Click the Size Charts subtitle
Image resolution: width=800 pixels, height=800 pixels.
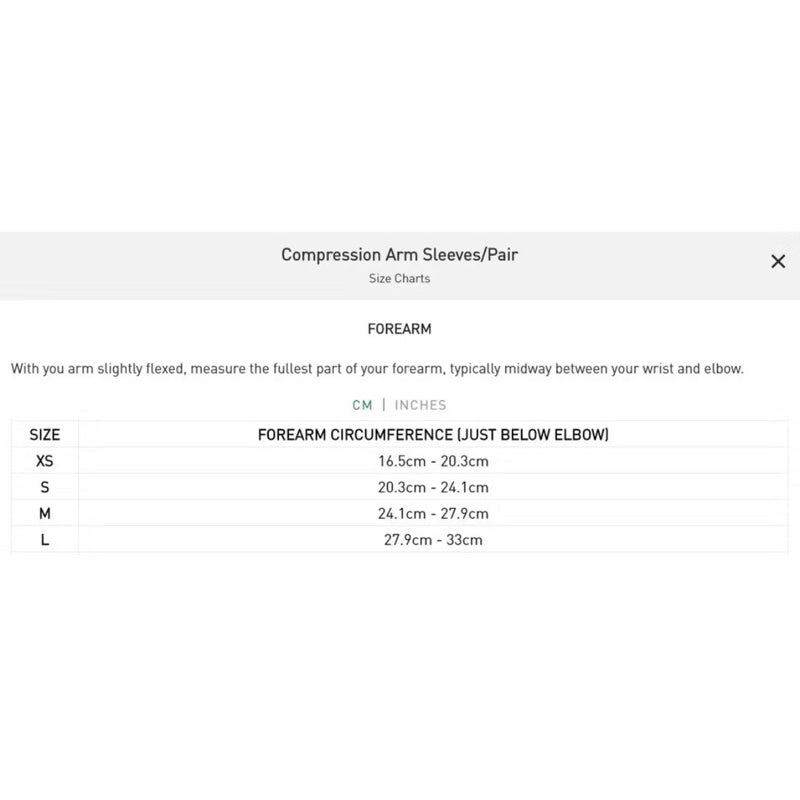coord(399,279)
